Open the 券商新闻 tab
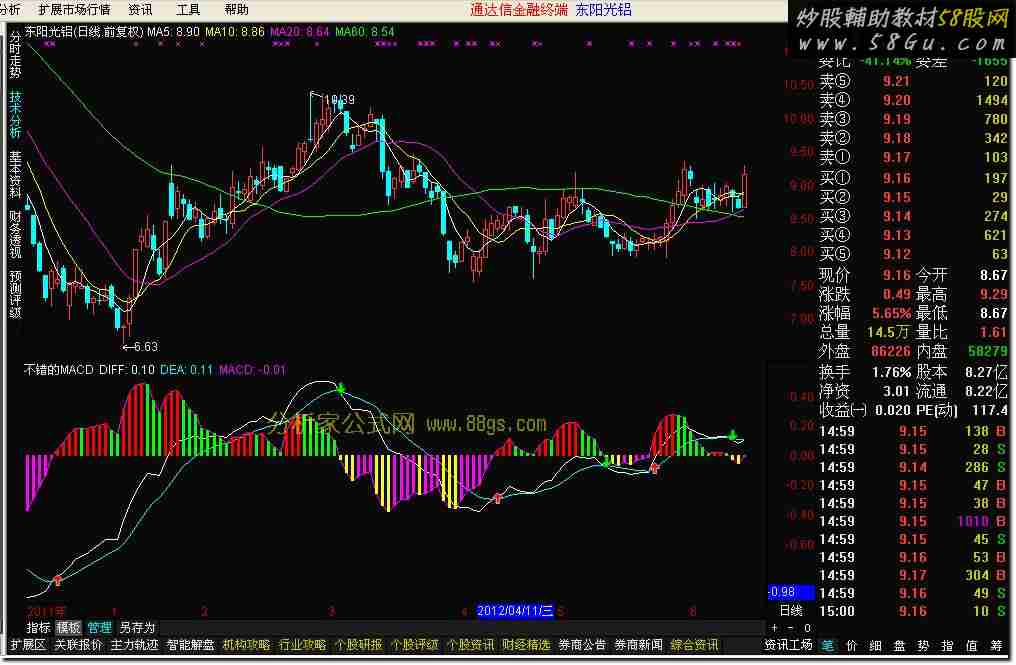The width and height of the screenshot is (1016, 665). click(x=638, y=645)
